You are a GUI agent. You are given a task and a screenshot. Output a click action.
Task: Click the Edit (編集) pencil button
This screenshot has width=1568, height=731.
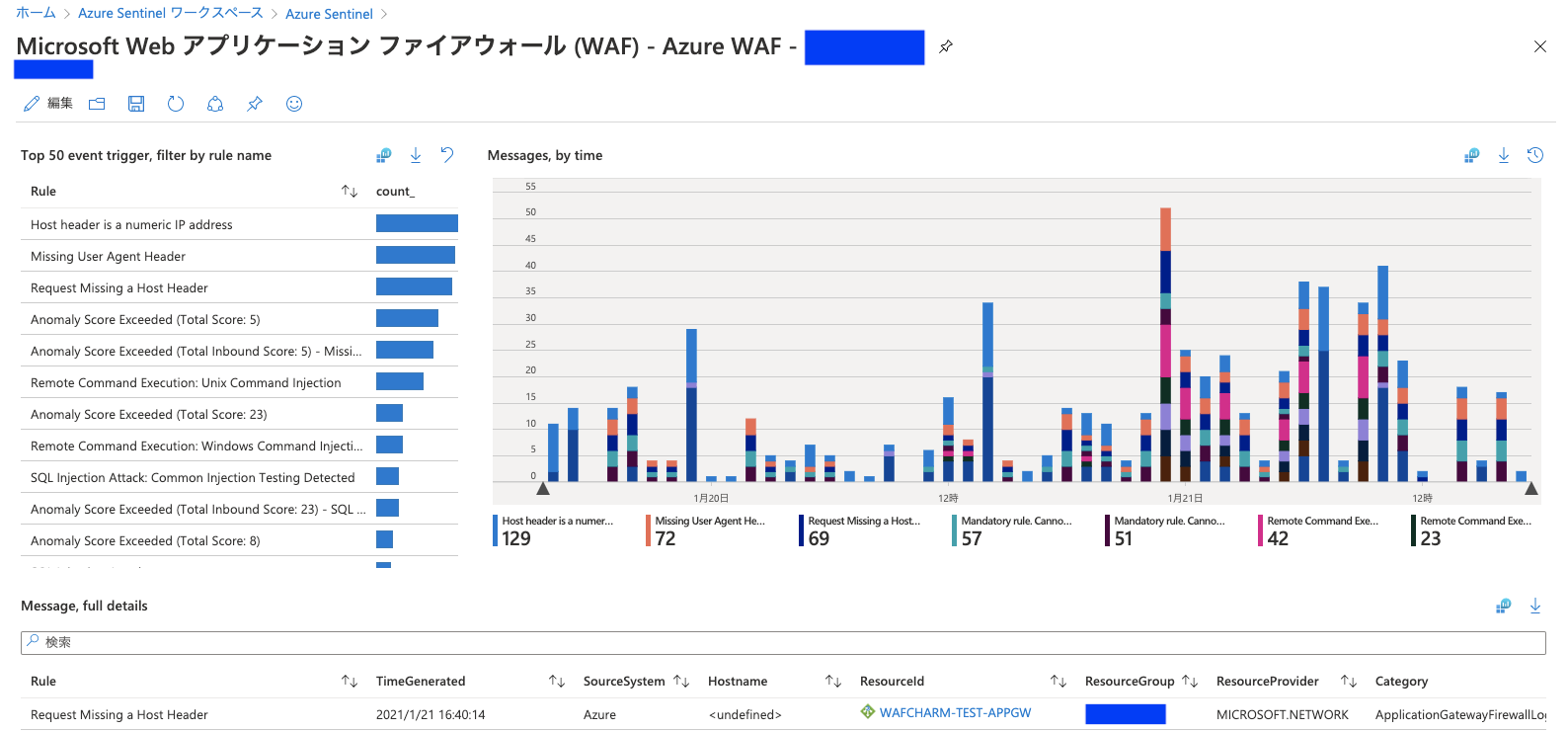(x=47, y=104)
